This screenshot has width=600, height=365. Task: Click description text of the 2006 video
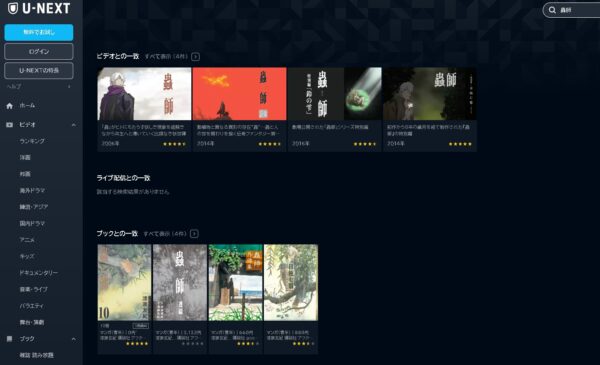click(144, 130)
